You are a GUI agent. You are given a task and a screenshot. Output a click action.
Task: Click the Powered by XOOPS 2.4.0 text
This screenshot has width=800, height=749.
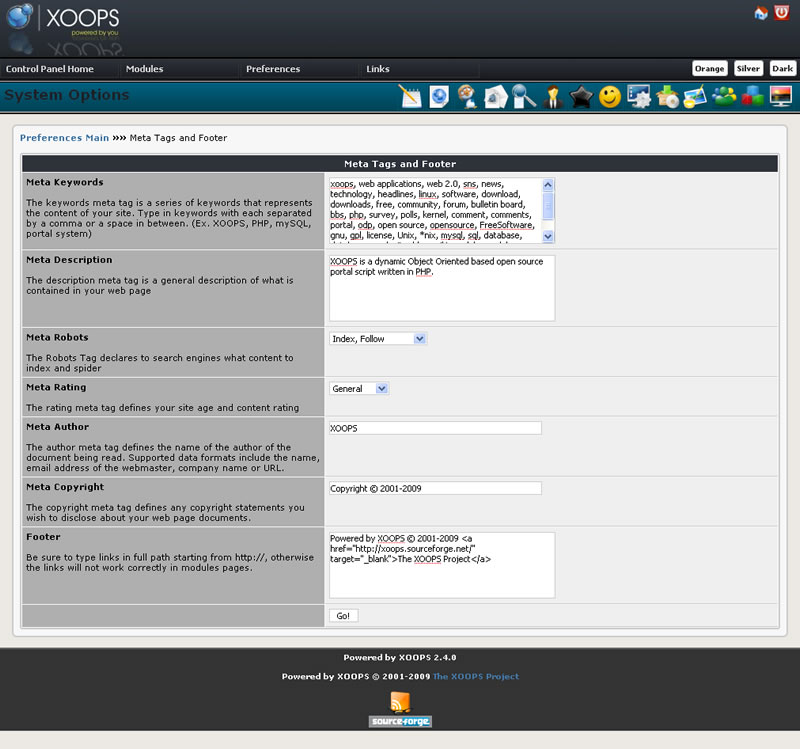[x=400, y=658]
